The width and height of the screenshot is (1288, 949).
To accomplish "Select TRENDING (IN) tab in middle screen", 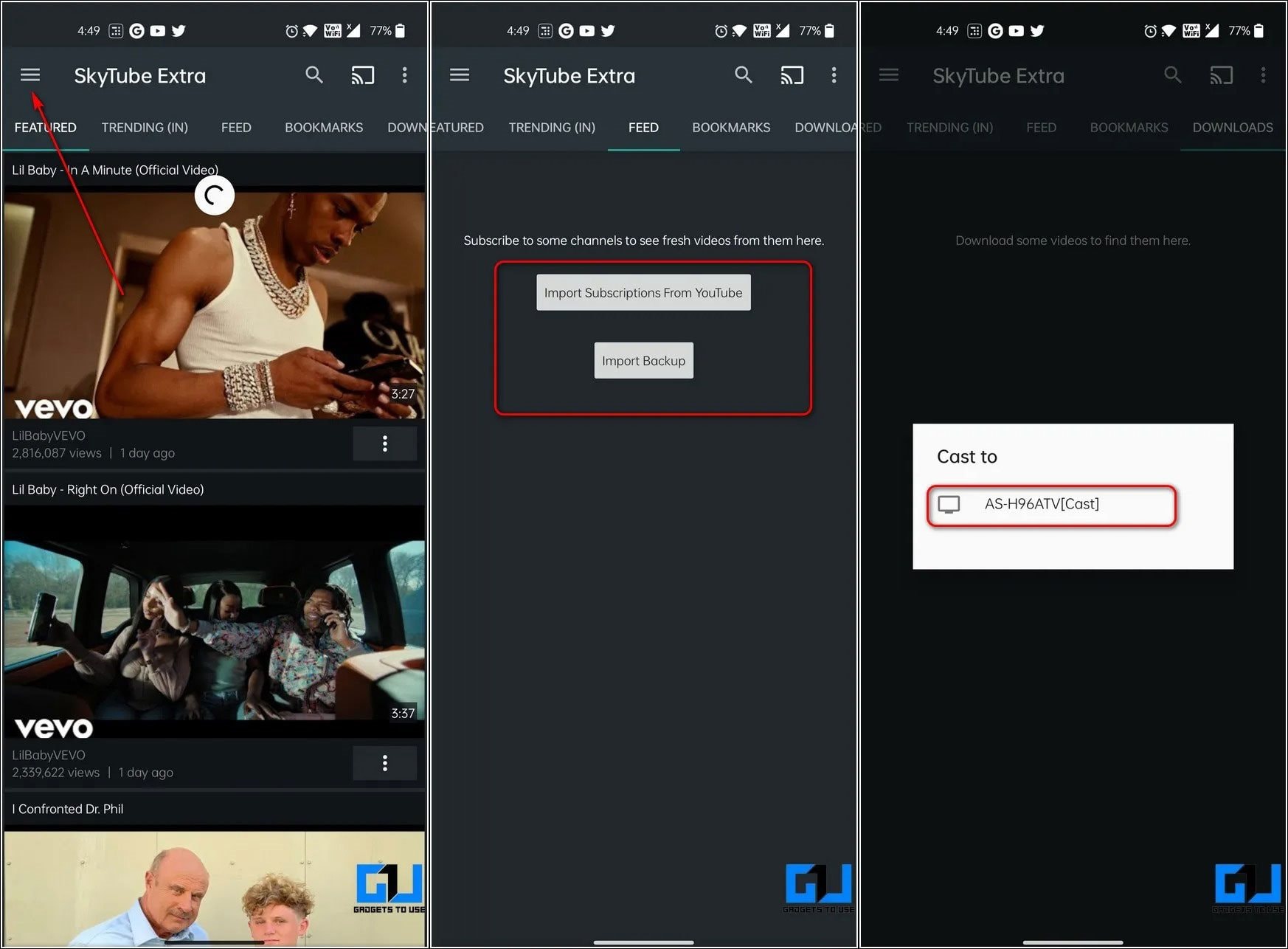I will [x=552, y=128].
